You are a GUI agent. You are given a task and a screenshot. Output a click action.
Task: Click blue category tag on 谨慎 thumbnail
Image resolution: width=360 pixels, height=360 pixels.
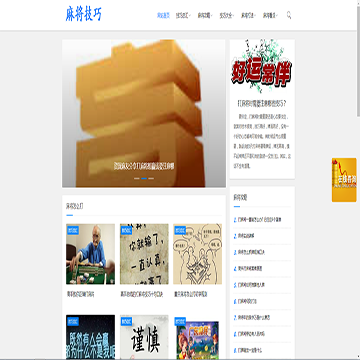coord(127,321)
